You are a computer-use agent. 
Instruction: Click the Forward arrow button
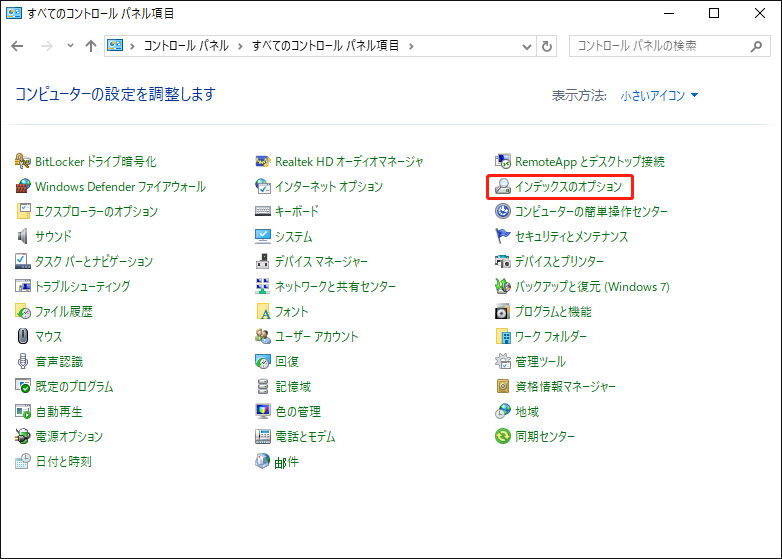pyautogui.click(x=46, y=46)
